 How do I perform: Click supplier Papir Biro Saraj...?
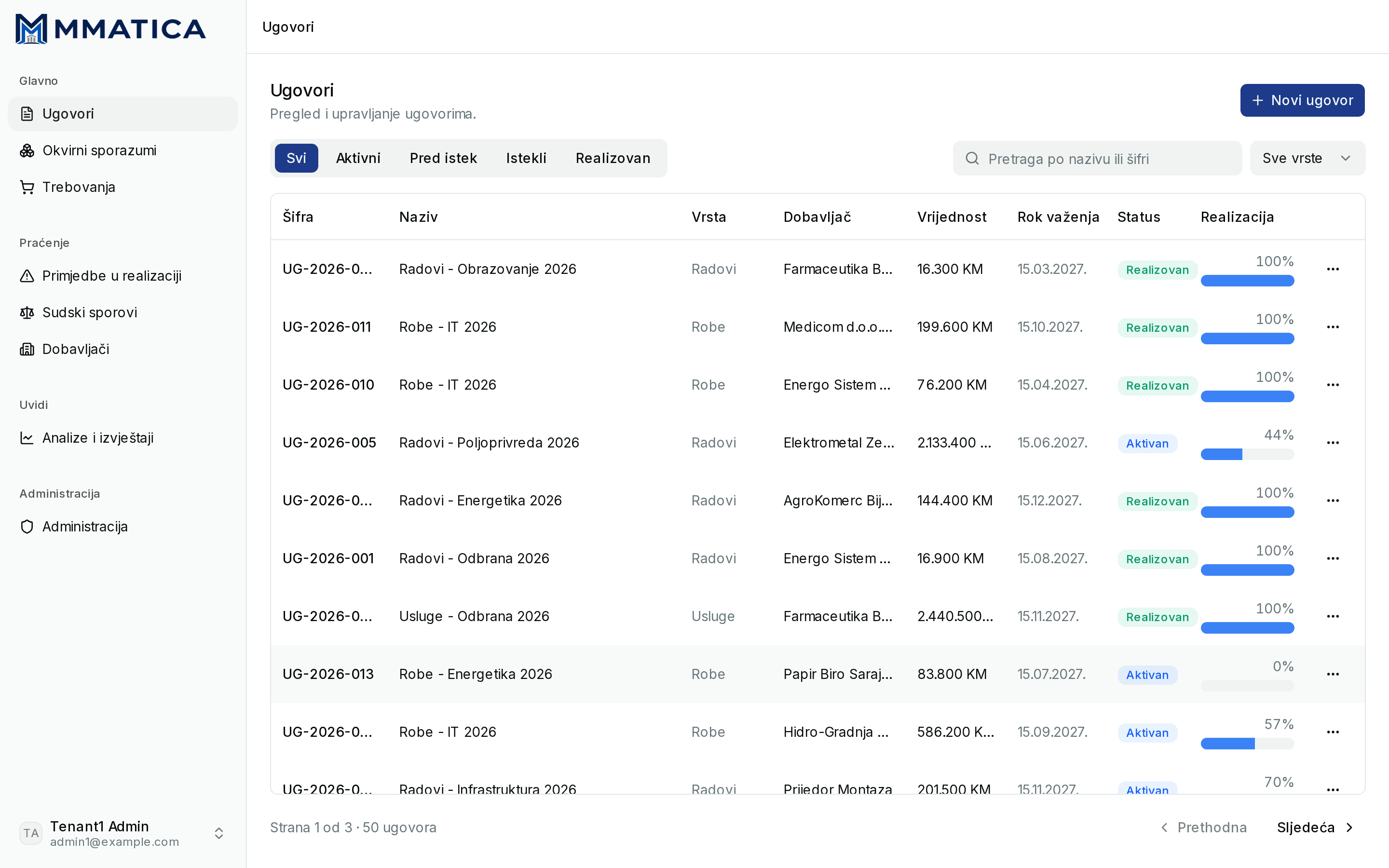[838, 674]
